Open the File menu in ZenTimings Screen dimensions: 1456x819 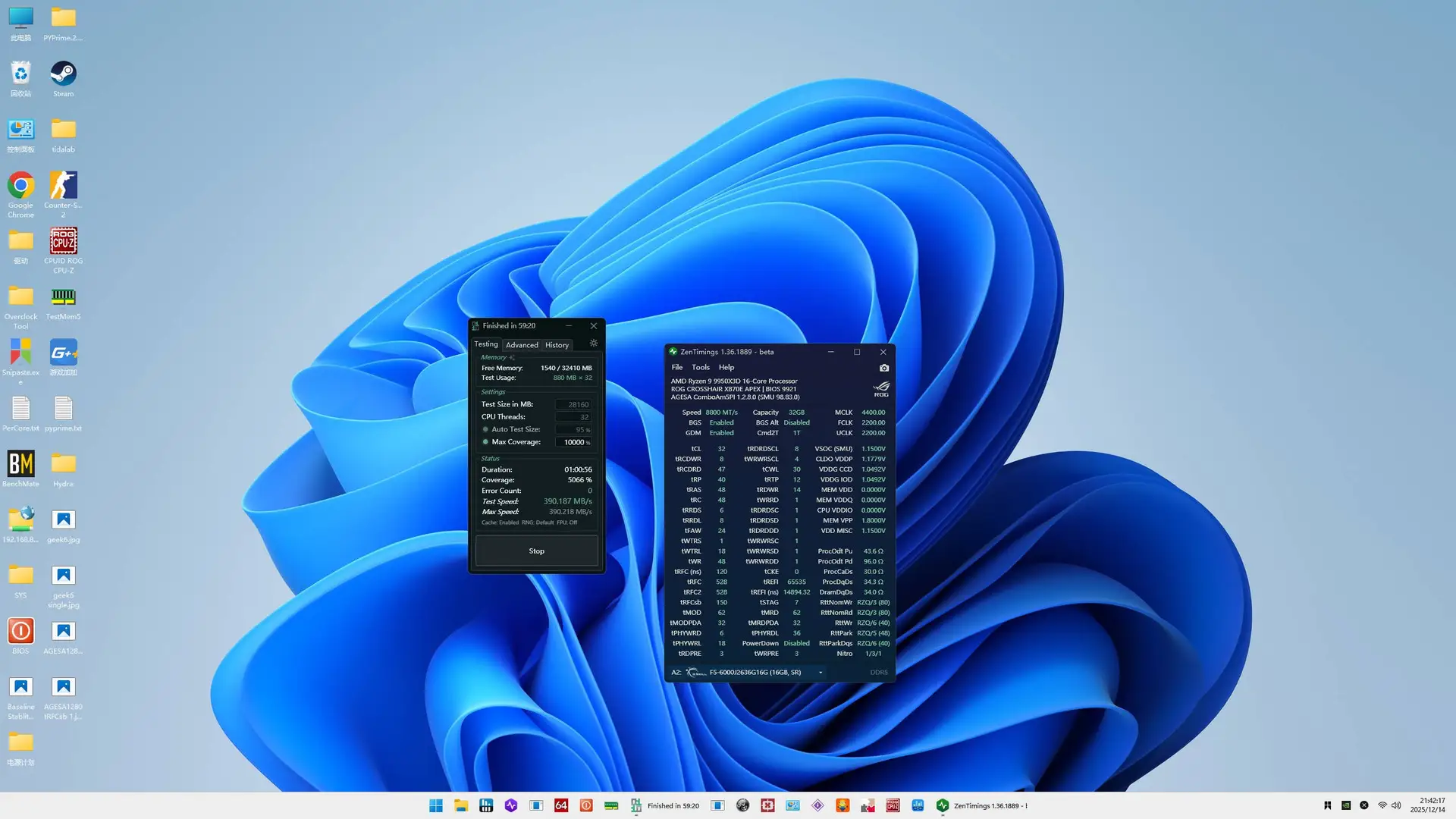tap(676, 367)
